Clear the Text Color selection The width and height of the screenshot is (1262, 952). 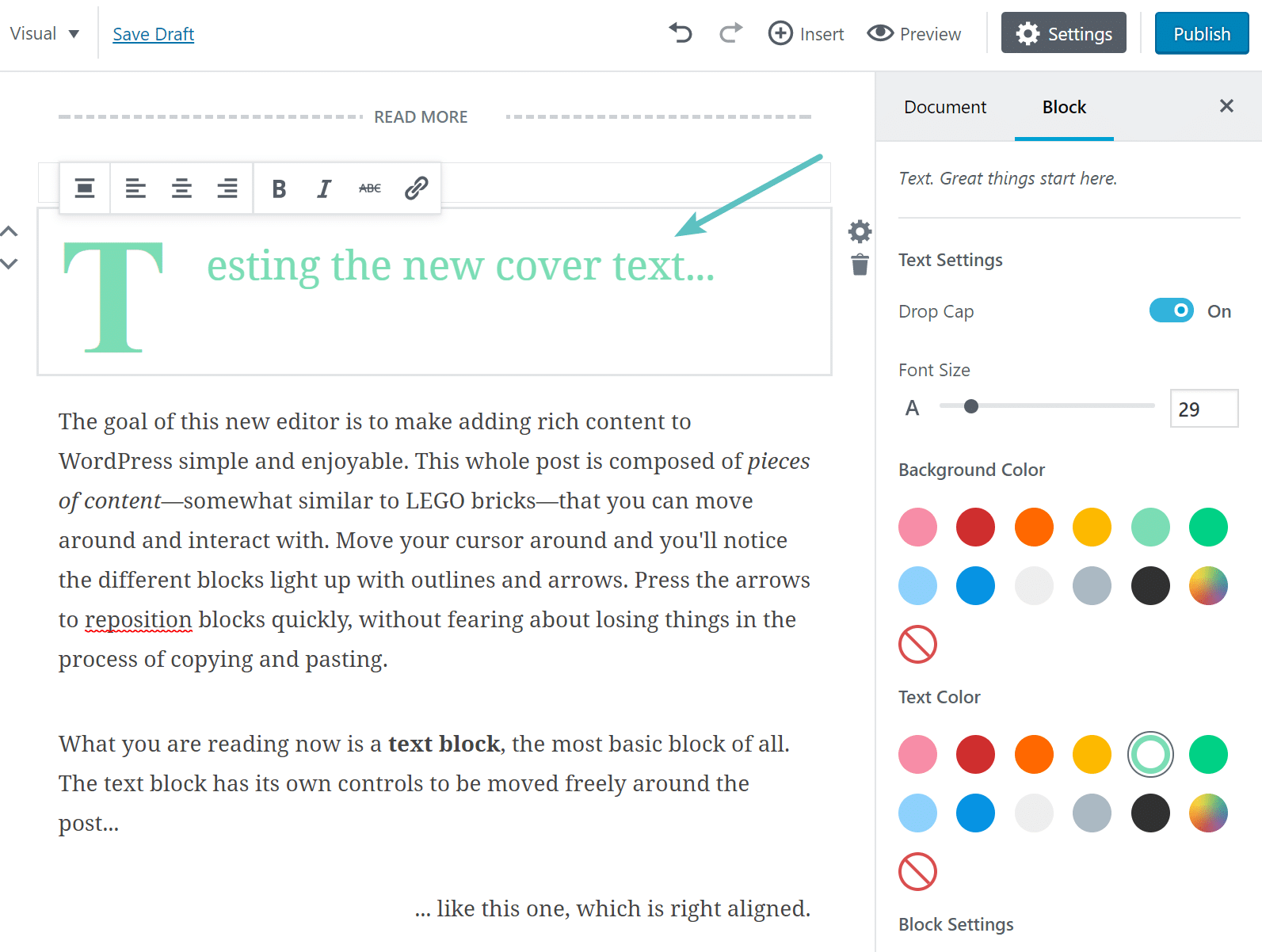coord(917,871)
